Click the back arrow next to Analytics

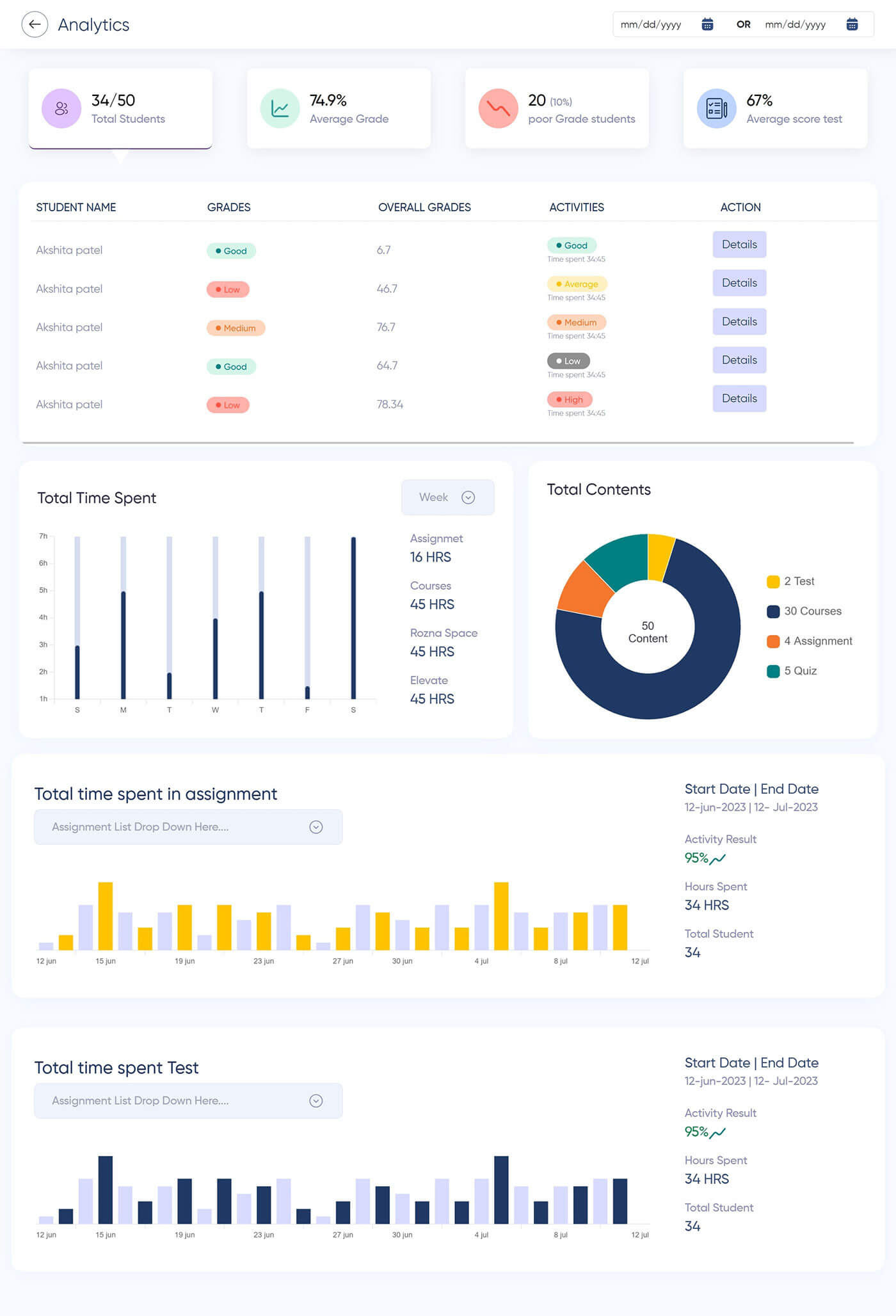(35, 24)
